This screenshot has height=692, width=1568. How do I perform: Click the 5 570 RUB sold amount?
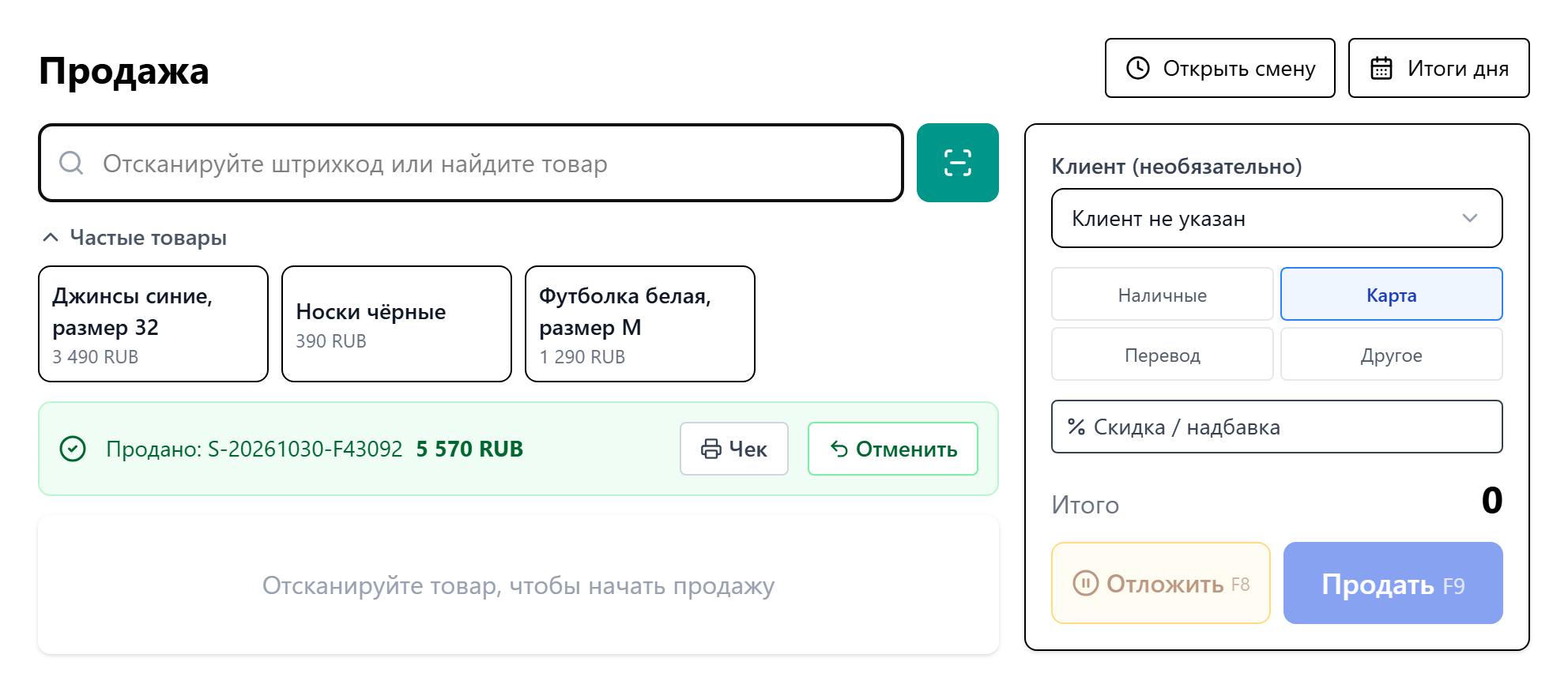[469, 449]
